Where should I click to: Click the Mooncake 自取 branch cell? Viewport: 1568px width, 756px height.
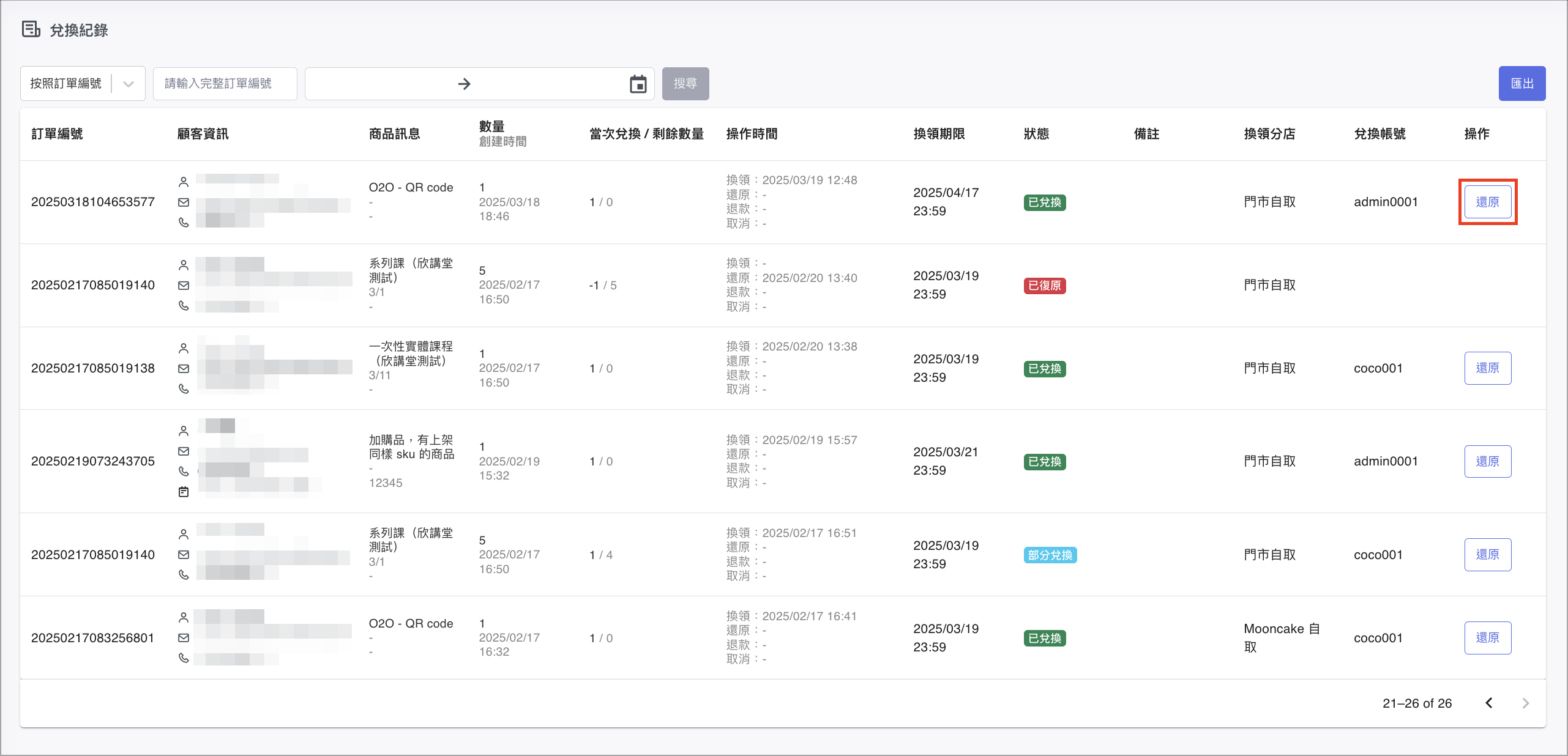coord(1282,638)
